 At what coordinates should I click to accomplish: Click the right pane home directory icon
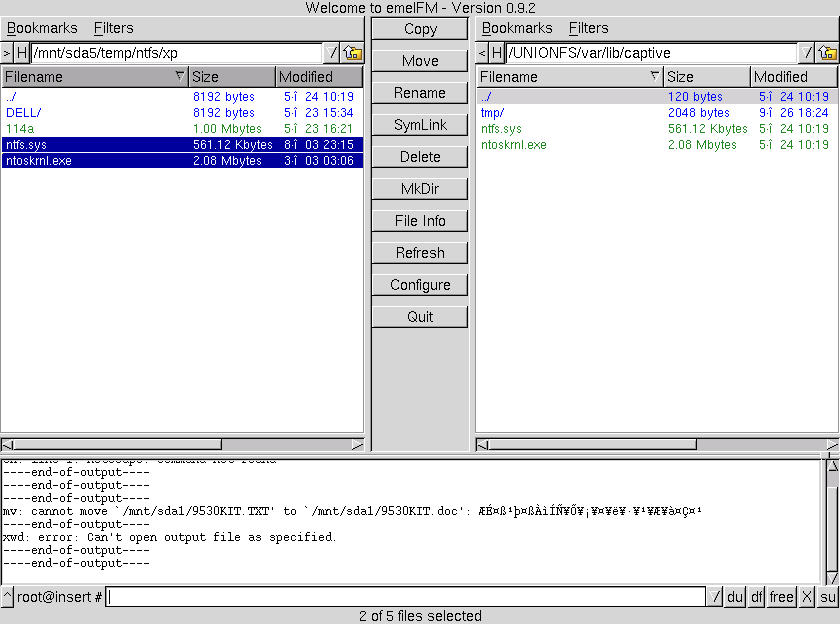(x=828, y=53)
